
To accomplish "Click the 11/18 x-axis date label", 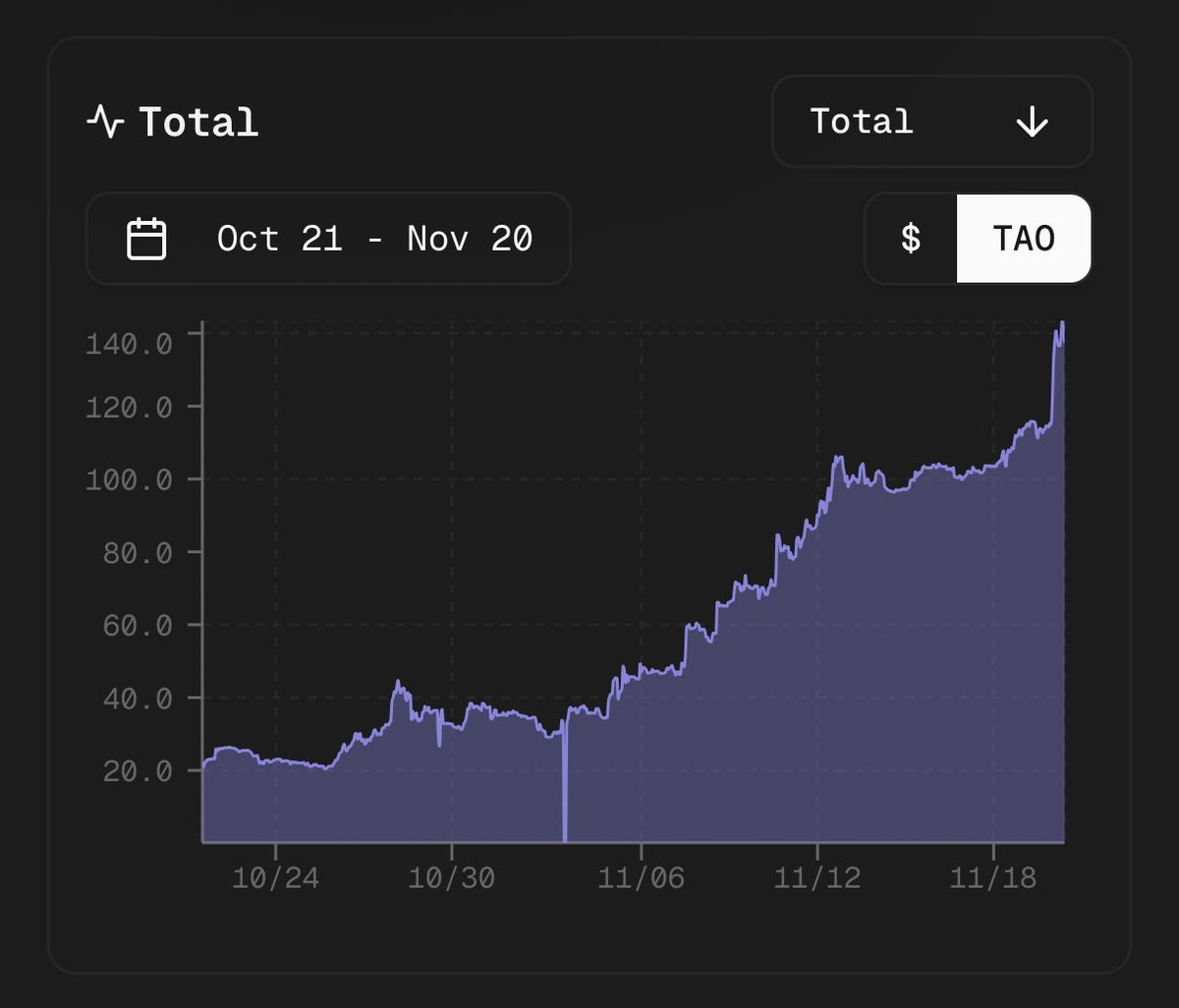I will [x=993, y=878].
